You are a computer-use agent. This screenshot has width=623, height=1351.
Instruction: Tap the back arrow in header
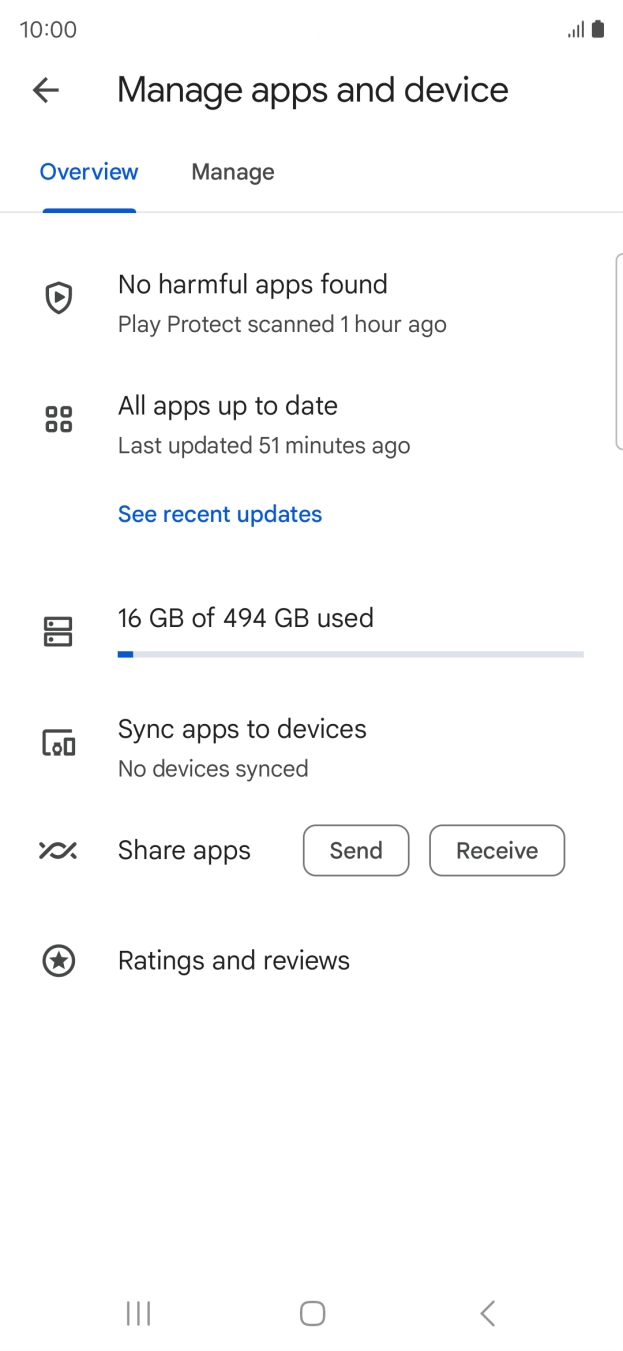click(x=46, y=90)
